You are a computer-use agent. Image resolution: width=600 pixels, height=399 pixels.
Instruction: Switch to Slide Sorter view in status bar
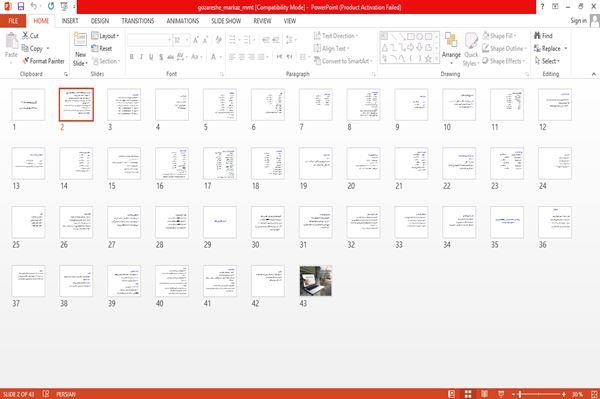pyautogui.click(x=468, y=394)
